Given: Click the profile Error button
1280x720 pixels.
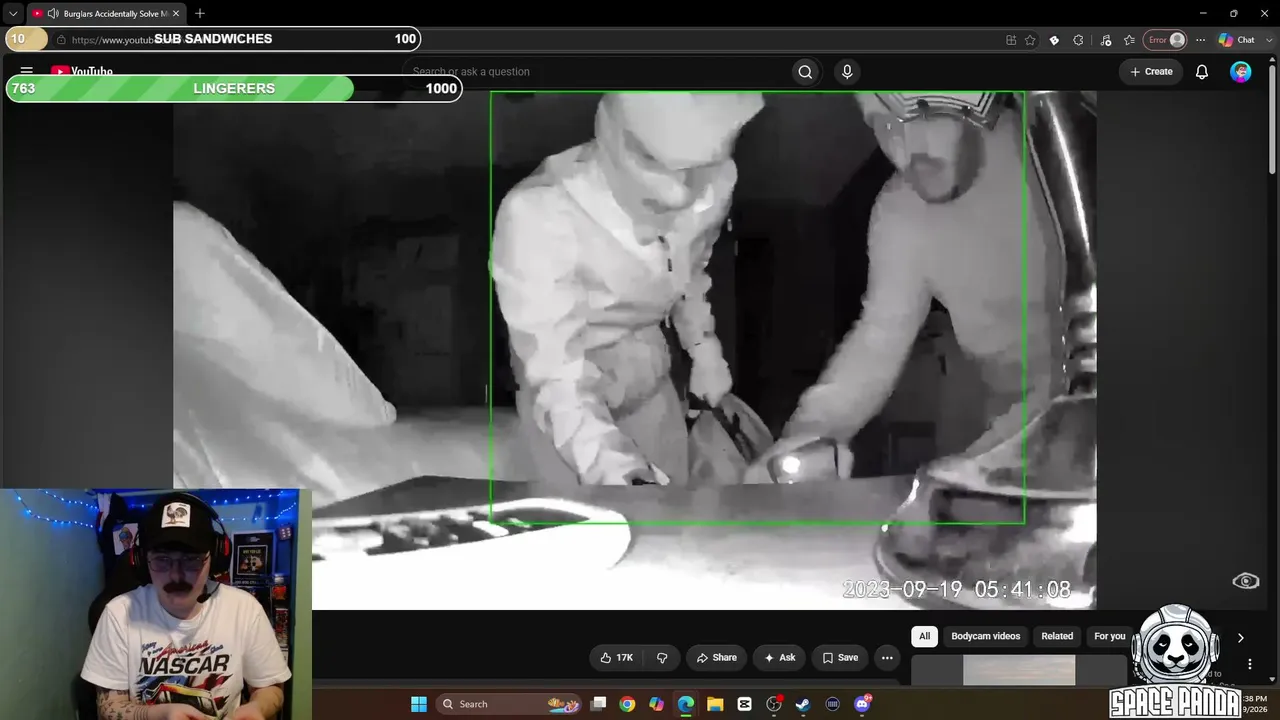Looking at the screenshot, I should pyautogui.click(x=1166, y=40).
